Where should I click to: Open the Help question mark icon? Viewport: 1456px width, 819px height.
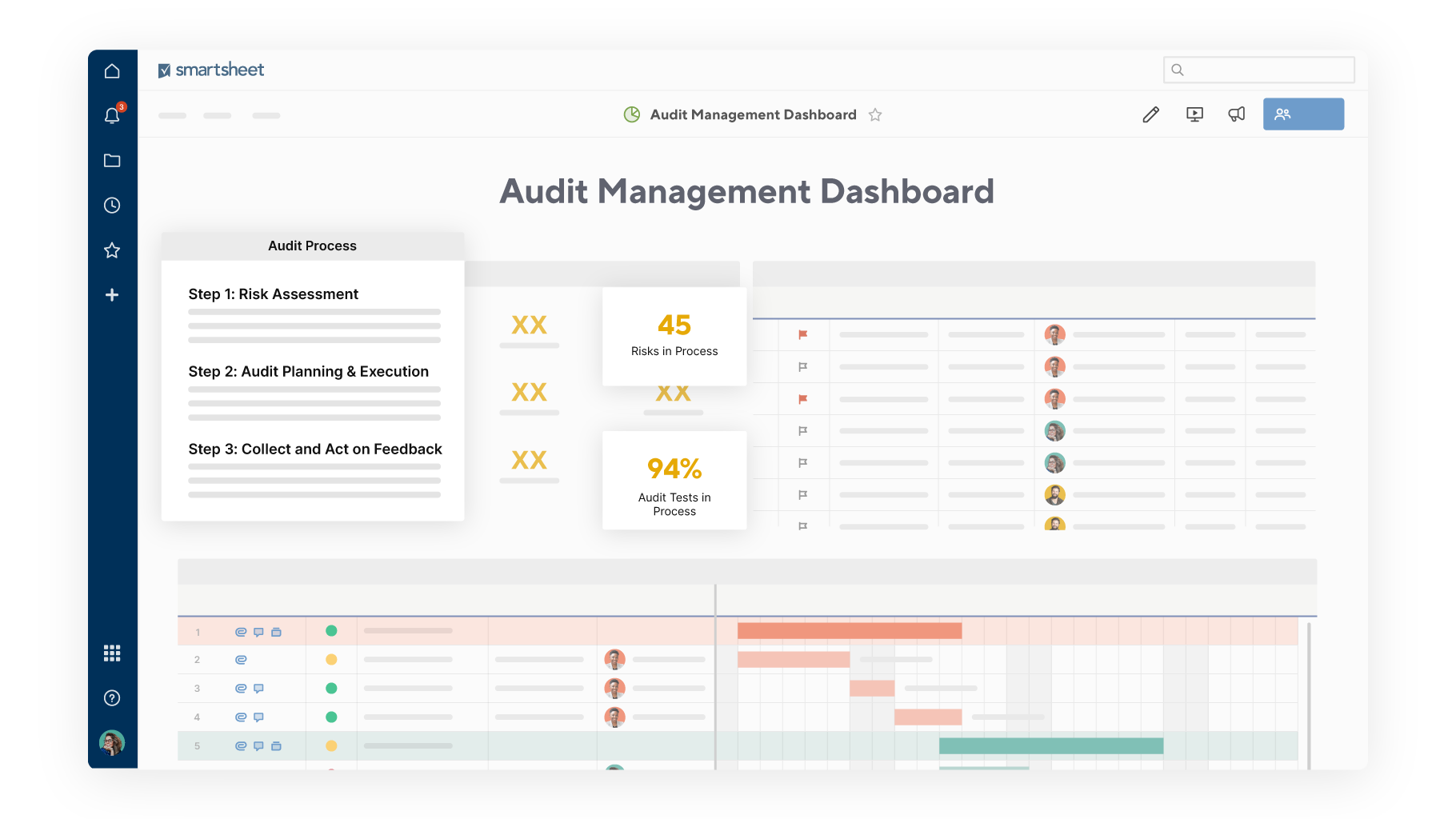pos(112,698)
